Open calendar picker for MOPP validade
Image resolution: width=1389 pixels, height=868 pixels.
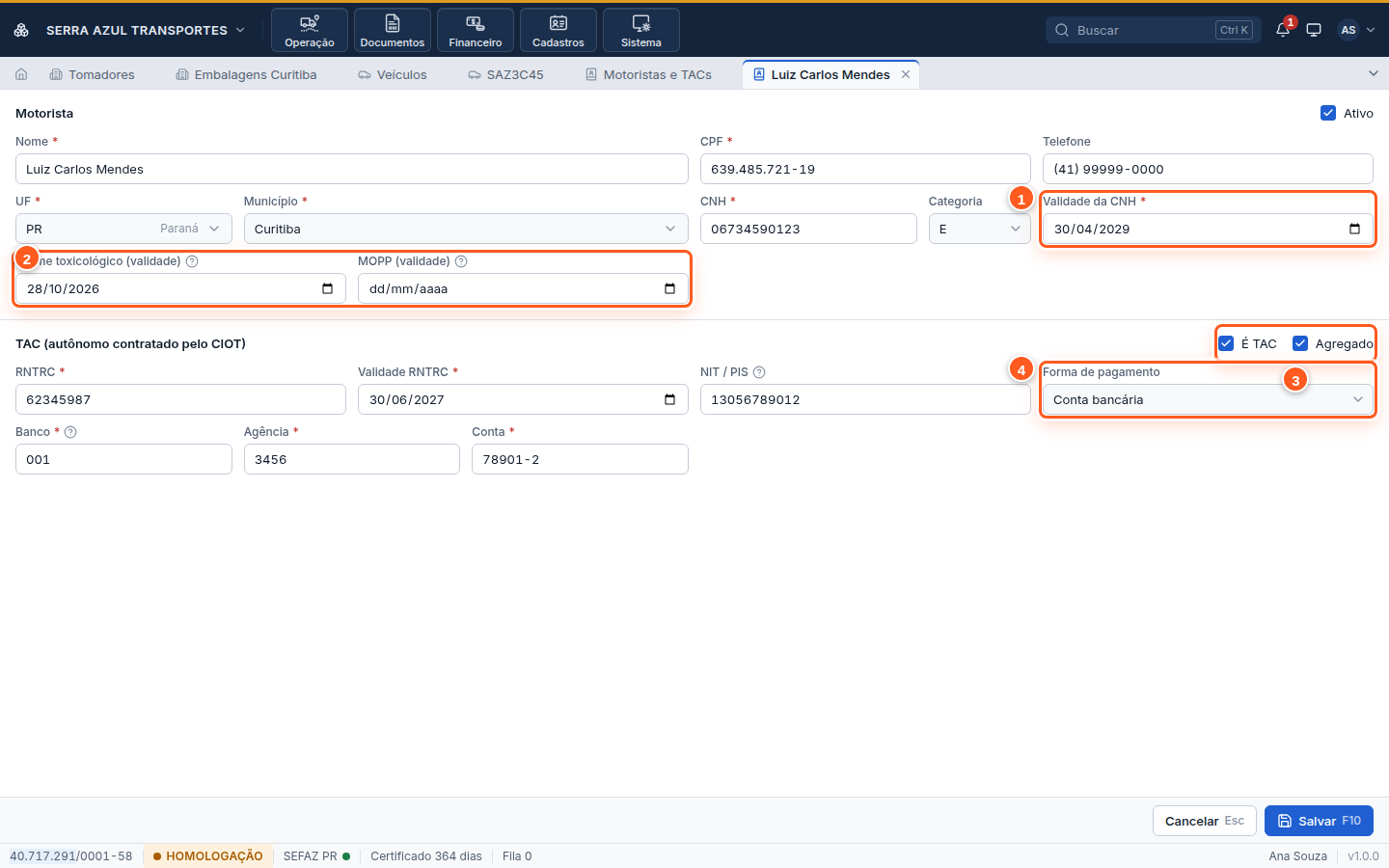click(669, 288)
